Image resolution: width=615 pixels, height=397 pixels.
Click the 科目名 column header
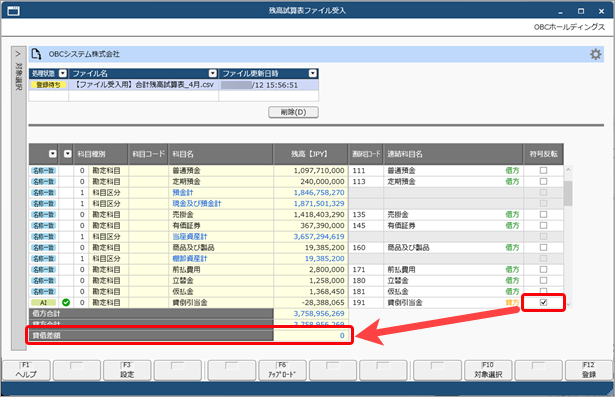[221, 154]
